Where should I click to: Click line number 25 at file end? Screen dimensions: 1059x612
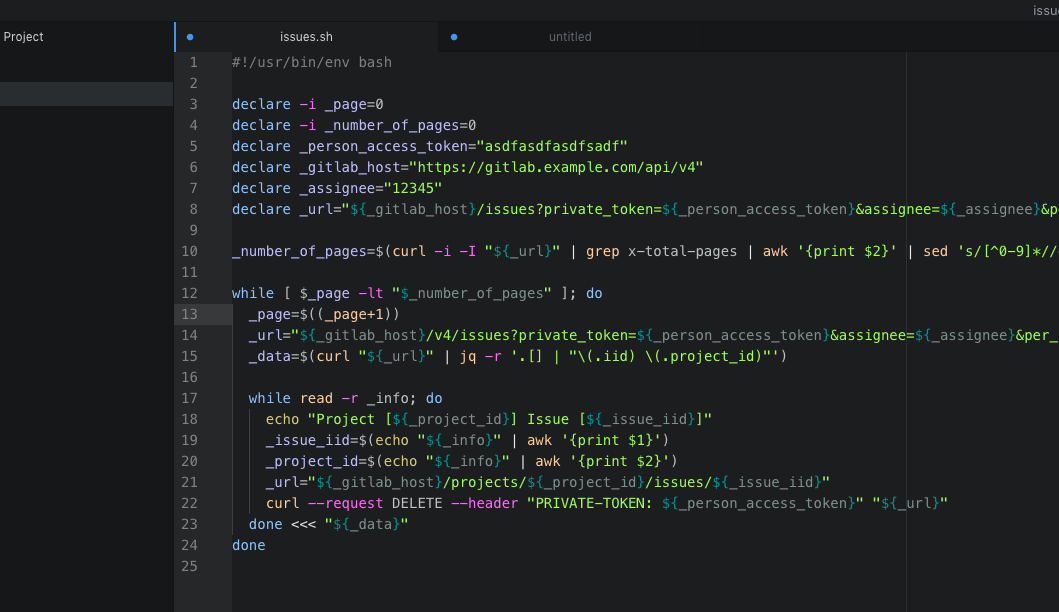pos(189,566)
